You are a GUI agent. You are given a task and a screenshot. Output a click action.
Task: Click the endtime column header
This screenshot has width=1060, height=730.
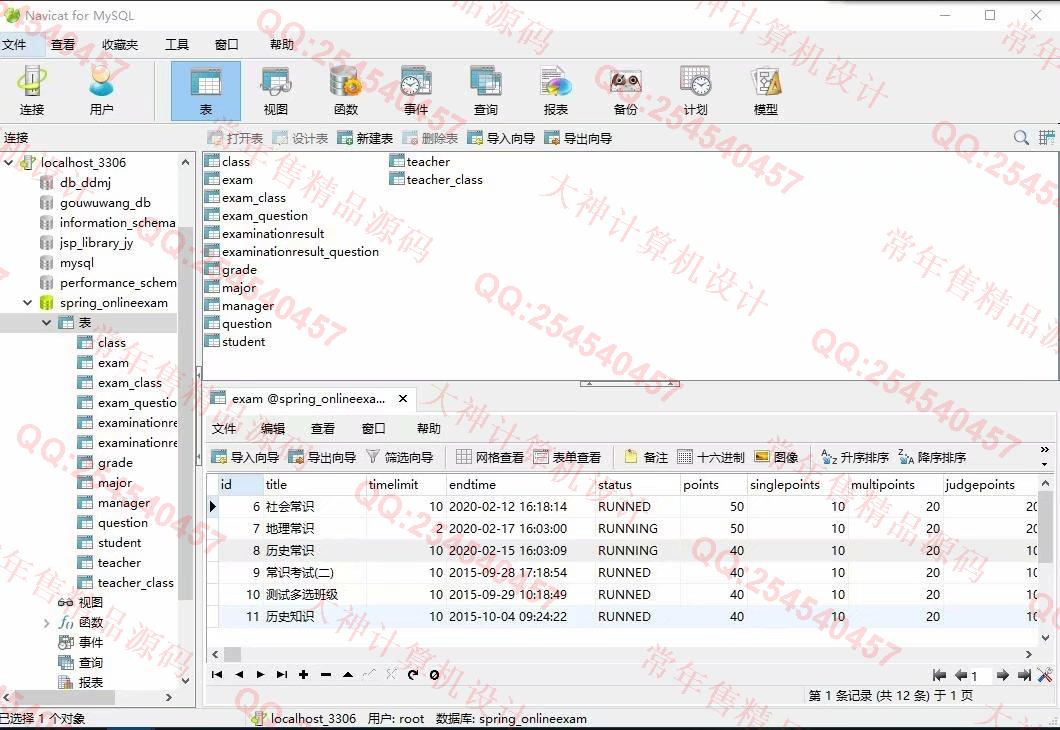click(x=520, y=485)
